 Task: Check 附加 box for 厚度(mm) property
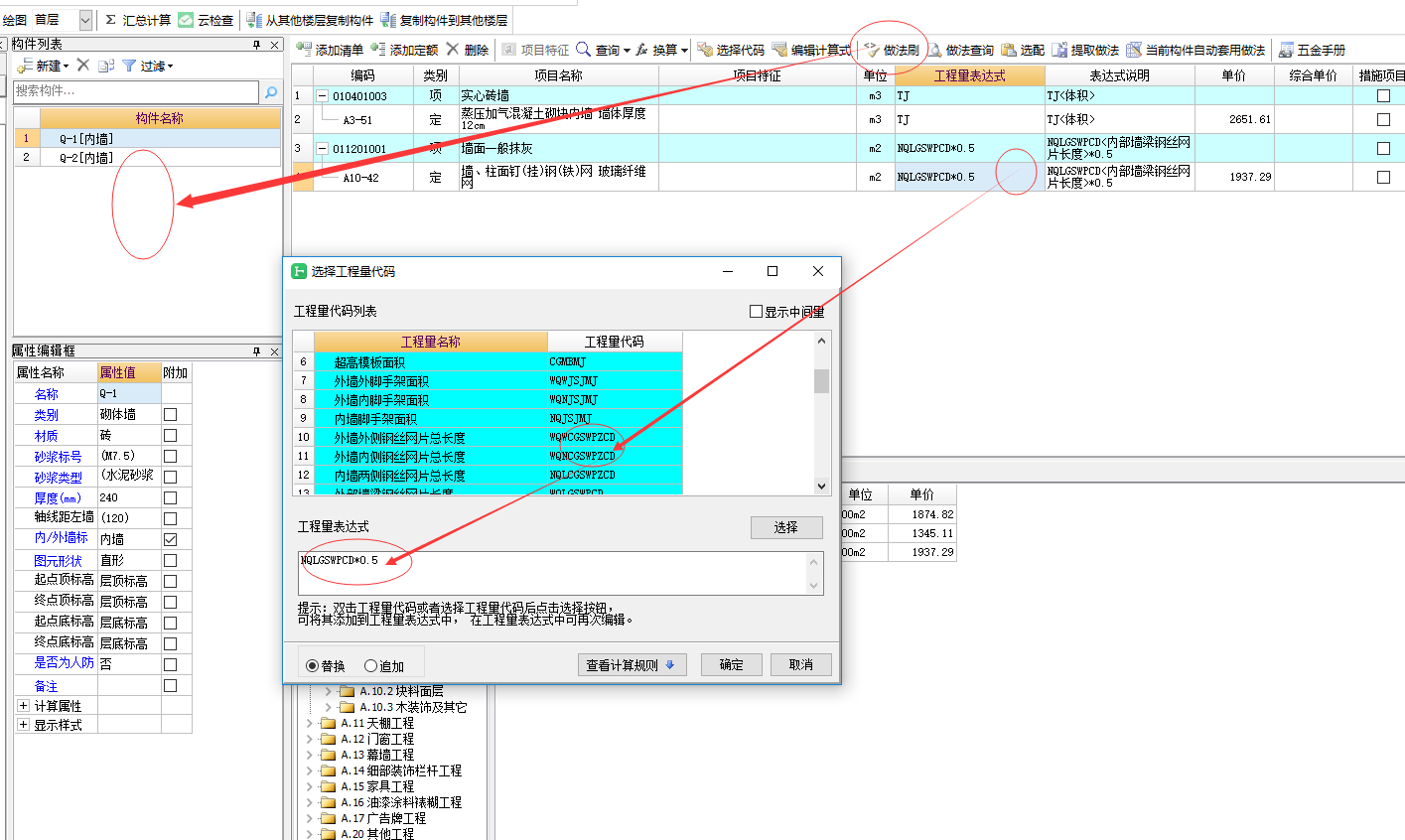[171, 497]
